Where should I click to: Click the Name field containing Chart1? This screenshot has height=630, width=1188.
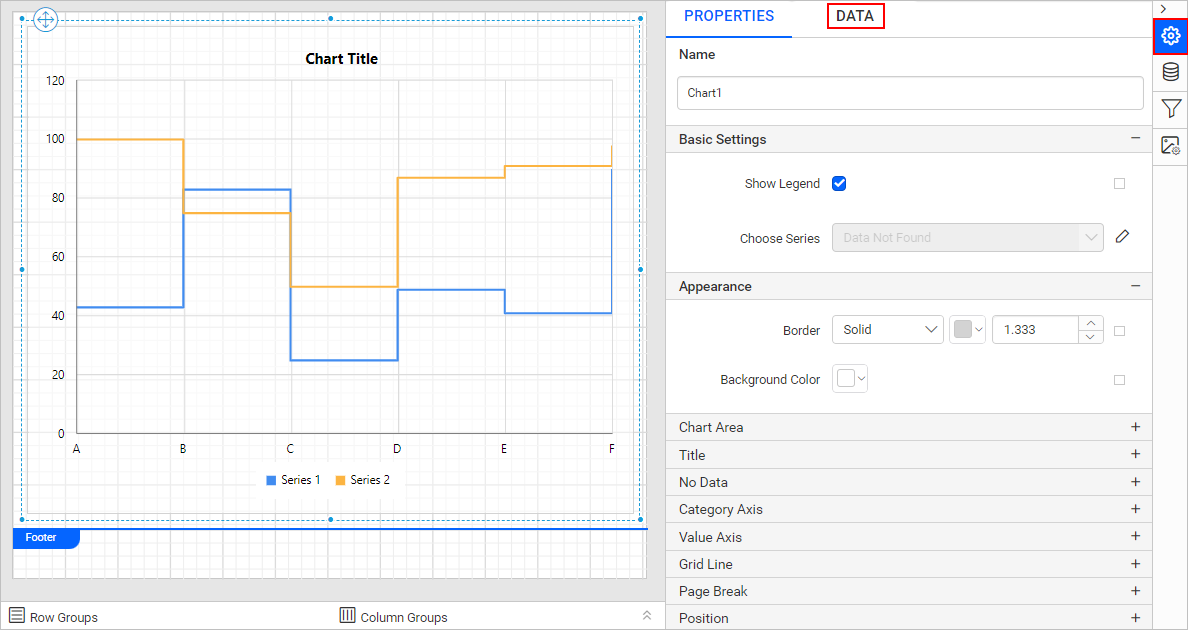pyautogui.click(x=909, y=92)
